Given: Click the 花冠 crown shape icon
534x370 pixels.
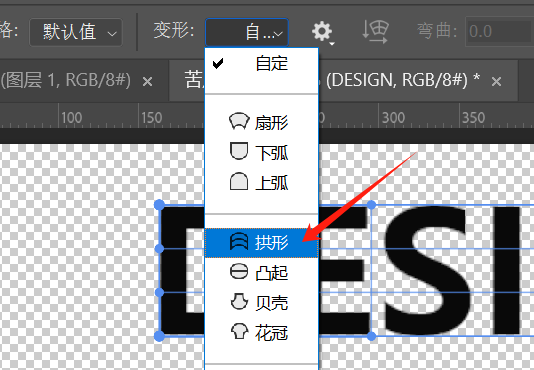Looking at the screenshot, I should tap(239, 332).
